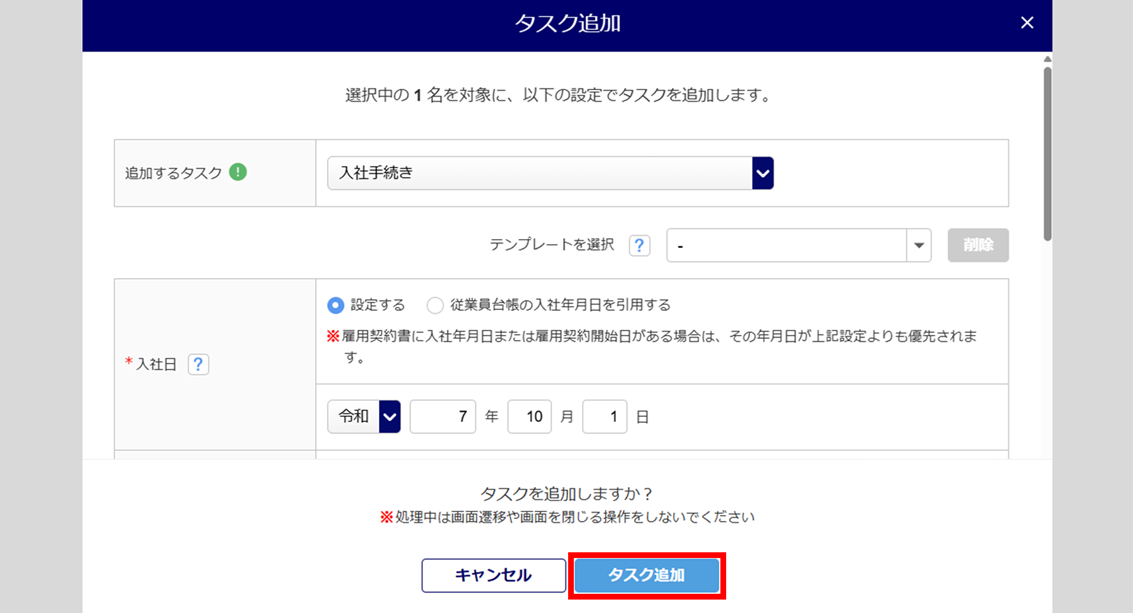
Task: Expand the 入社手続き task dropdown arrow
Action: pos(763,173)
